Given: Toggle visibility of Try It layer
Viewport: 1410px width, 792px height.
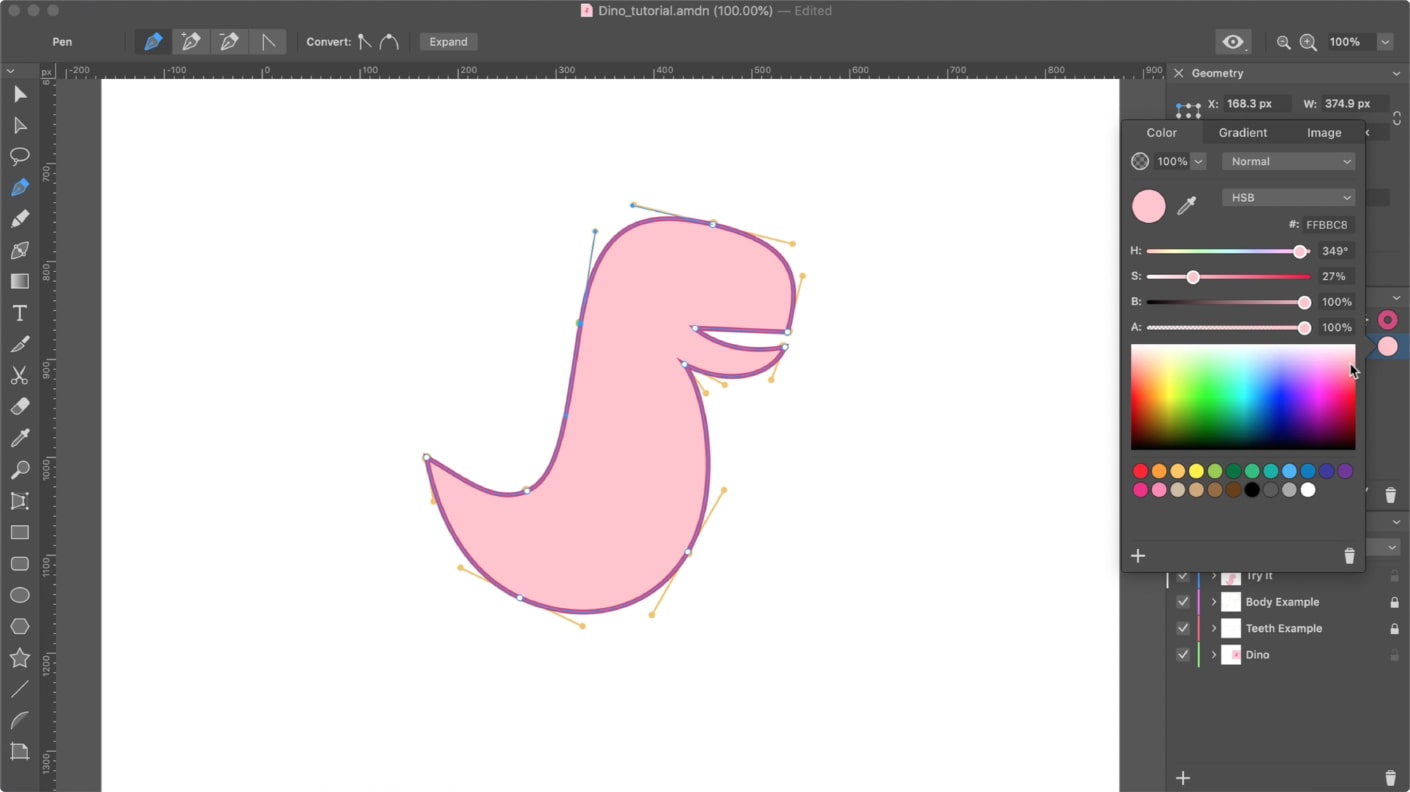Looking at the screenshot, I should point(1183,576).
